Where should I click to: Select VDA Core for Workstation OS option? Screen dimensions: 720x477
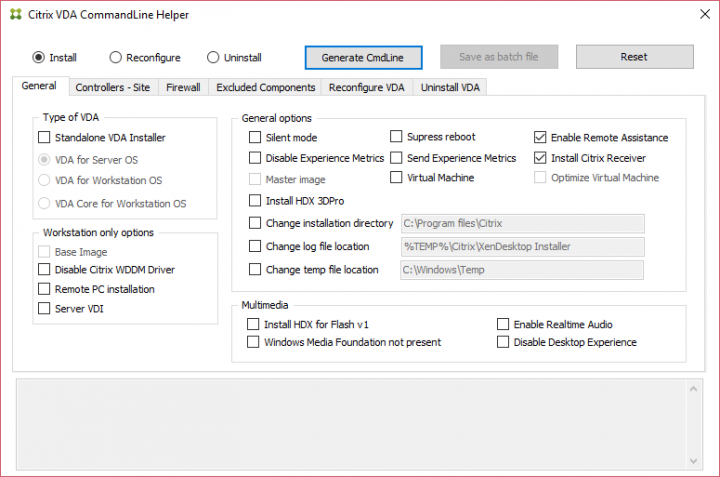[x=44, y=203]
